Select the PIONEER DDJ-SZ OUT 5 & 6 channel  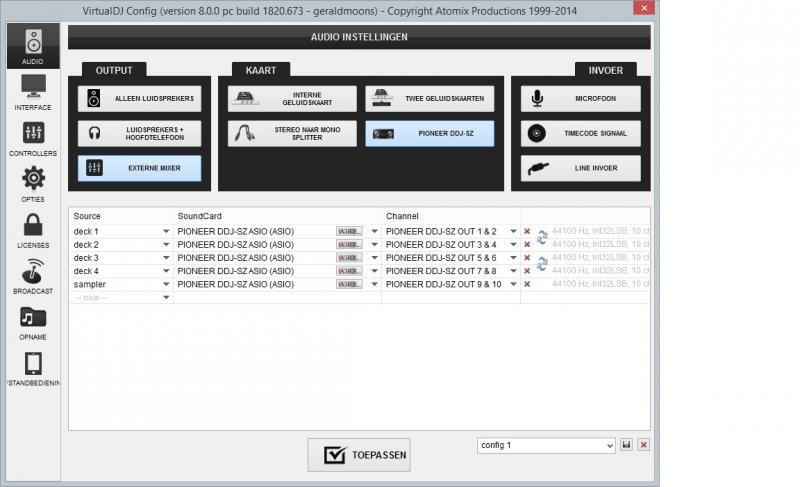[x=441, y=258]
